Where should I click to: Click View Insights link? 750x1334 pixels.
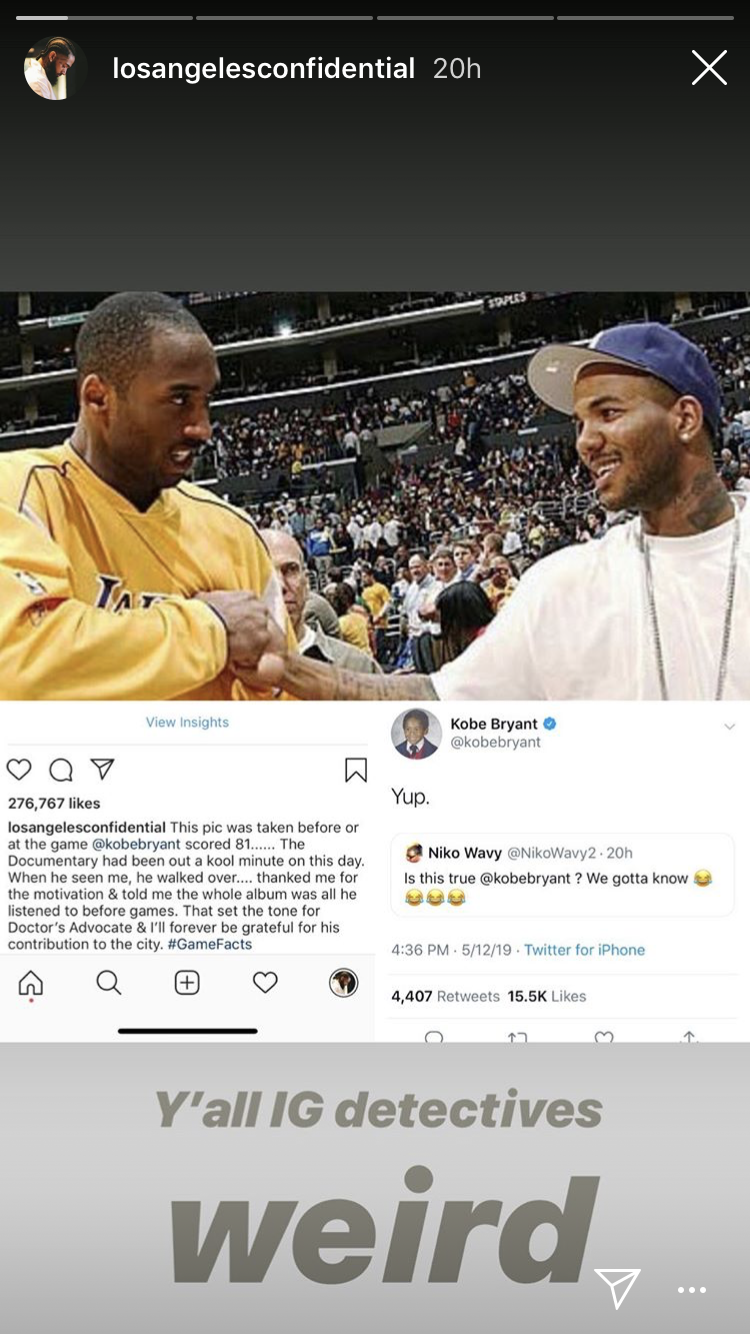tap(187, 722)
